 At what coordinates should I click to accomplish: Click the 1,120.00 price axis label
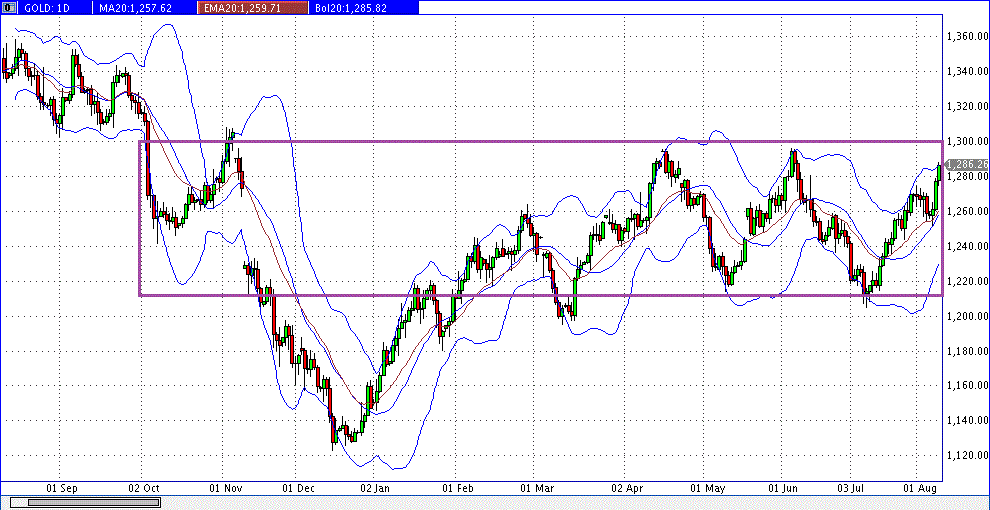968,455
